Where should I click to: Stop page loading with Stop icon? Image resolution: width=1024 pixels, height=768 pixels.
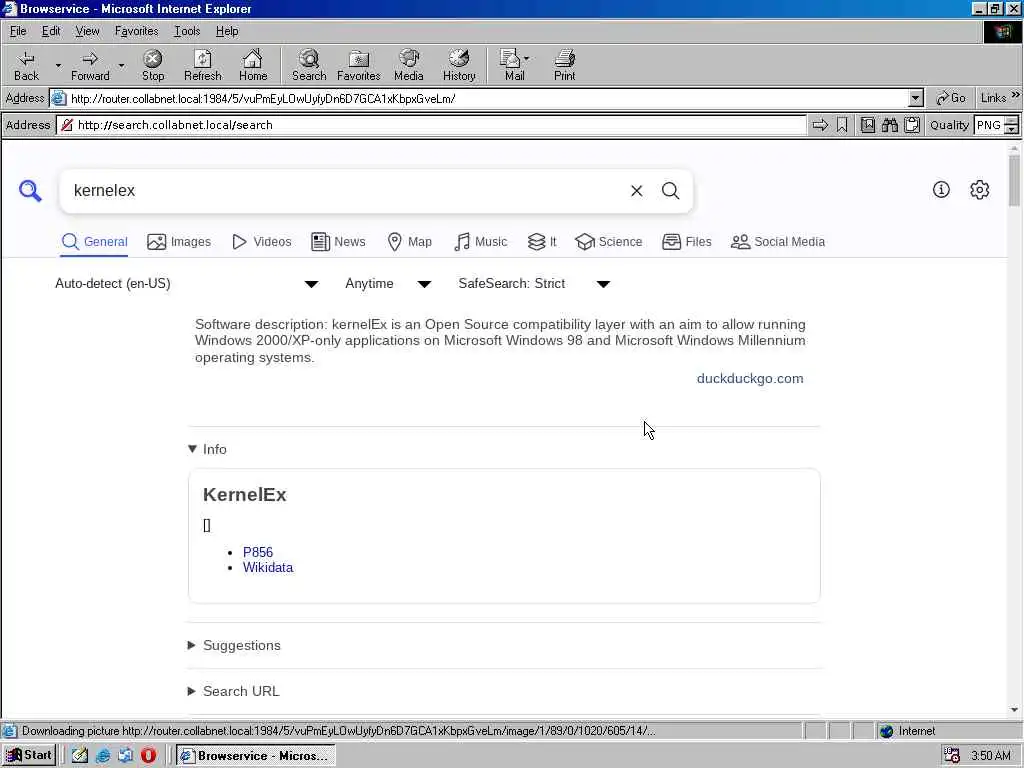pos(153,65)
